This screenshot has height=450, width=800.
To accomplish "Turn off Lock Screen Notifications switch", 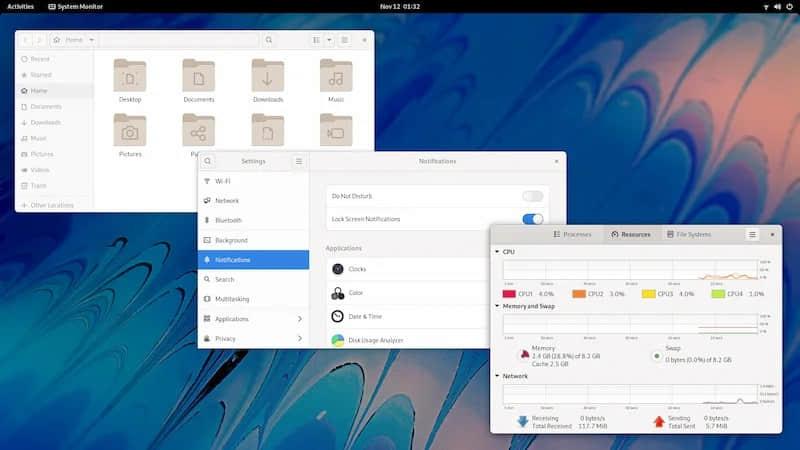I will click(x=533, y=219).
